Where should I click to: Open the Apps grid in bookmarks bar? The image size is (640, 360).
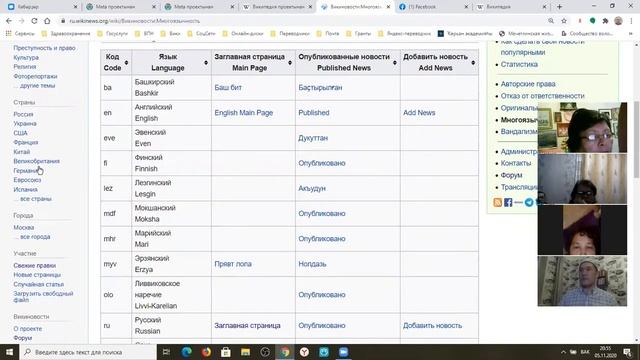[9, 33]
